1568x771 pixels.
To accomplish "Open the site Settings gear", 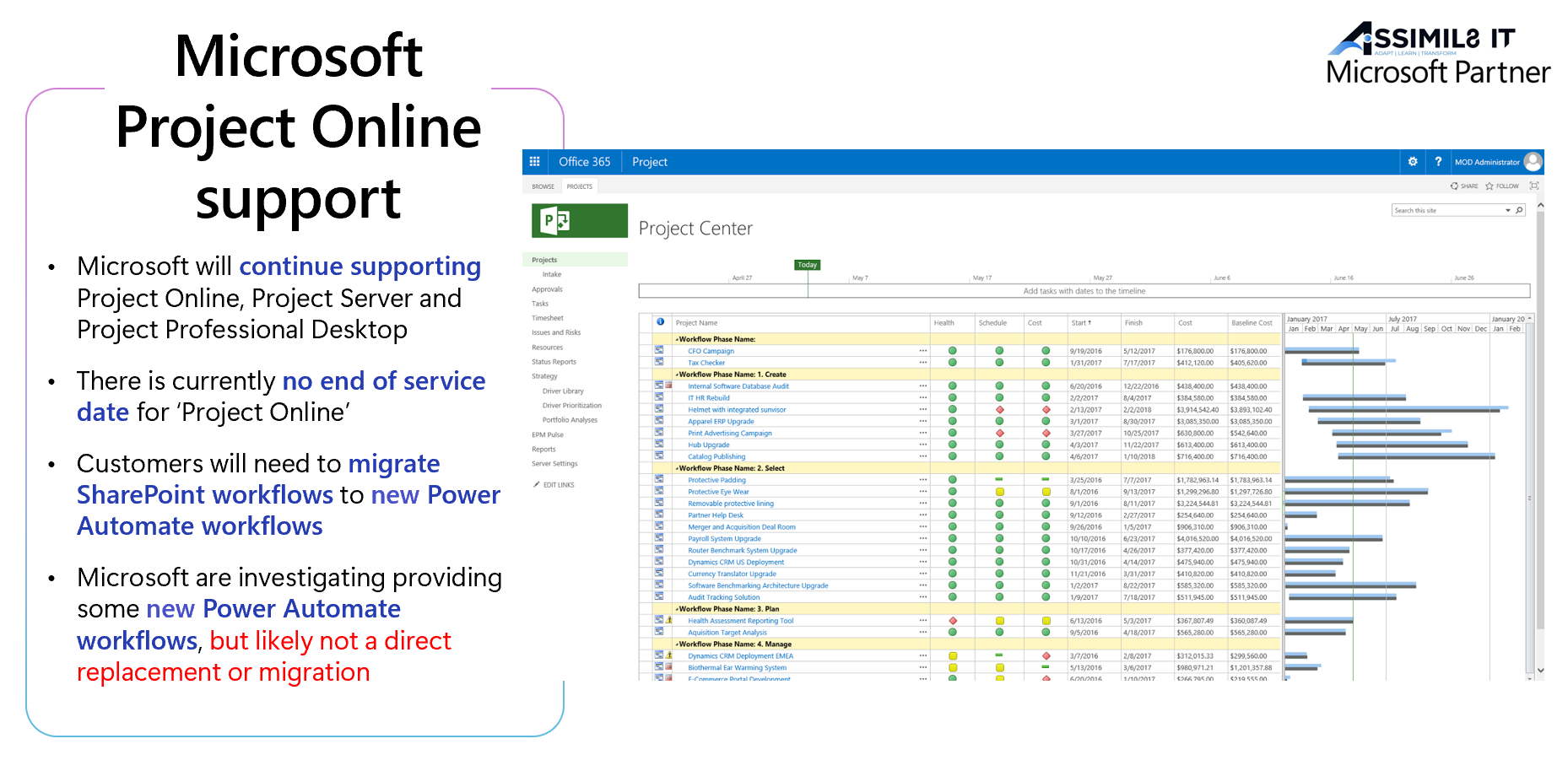I will click(x=1413, y=161).
